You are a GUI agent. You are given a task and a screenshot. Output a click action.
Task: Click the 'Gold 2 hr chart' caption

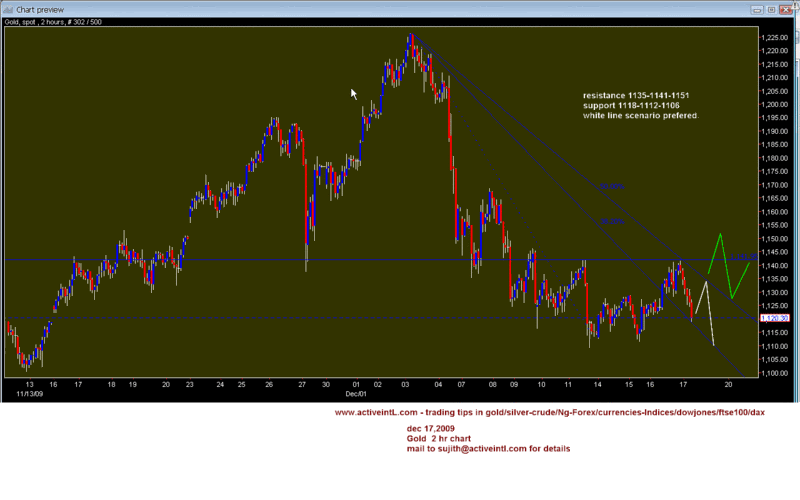(439, 439)
